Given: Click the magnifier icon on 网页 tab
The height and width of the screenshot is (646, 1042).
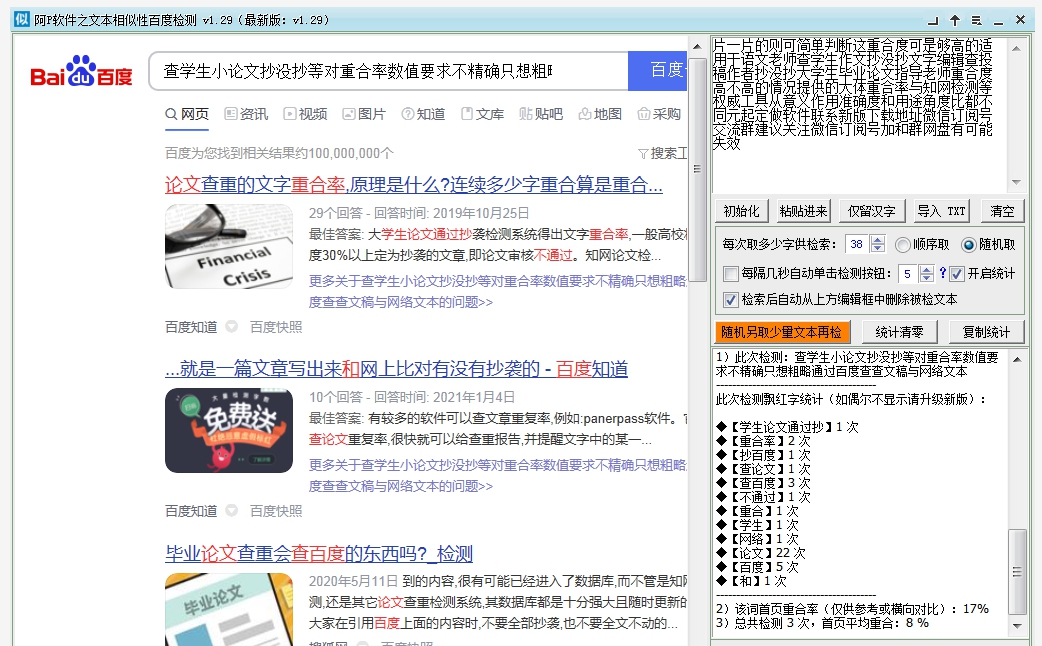Looking at the screenshot, I should tap(171, 114).
